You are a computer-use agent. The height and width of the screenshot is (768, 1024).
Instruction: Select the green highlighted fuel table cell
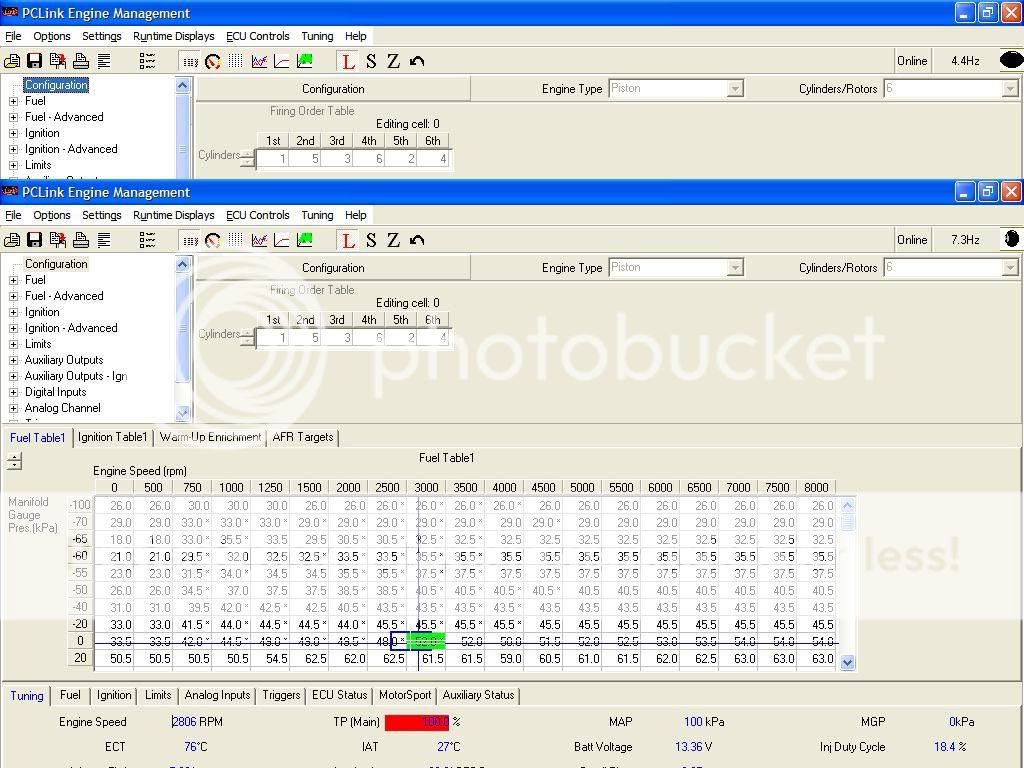click(426, 641)
